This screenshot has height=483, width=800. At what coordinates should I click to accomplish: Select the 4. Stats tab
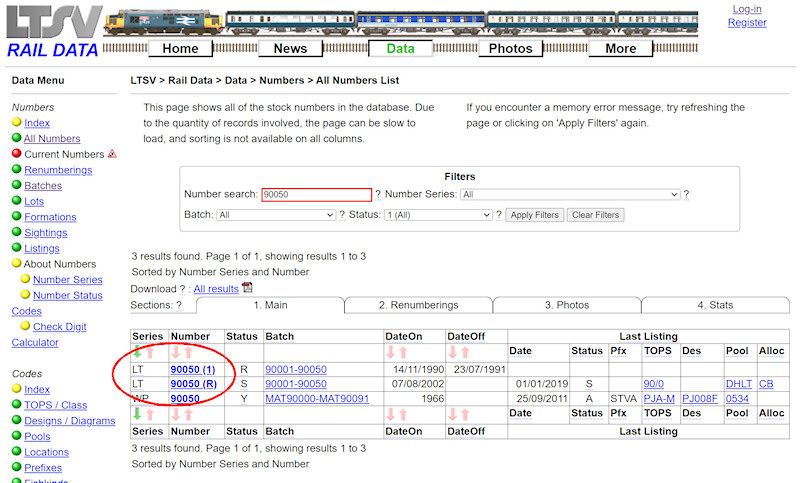pyautogui.click(x=715, y=305)
